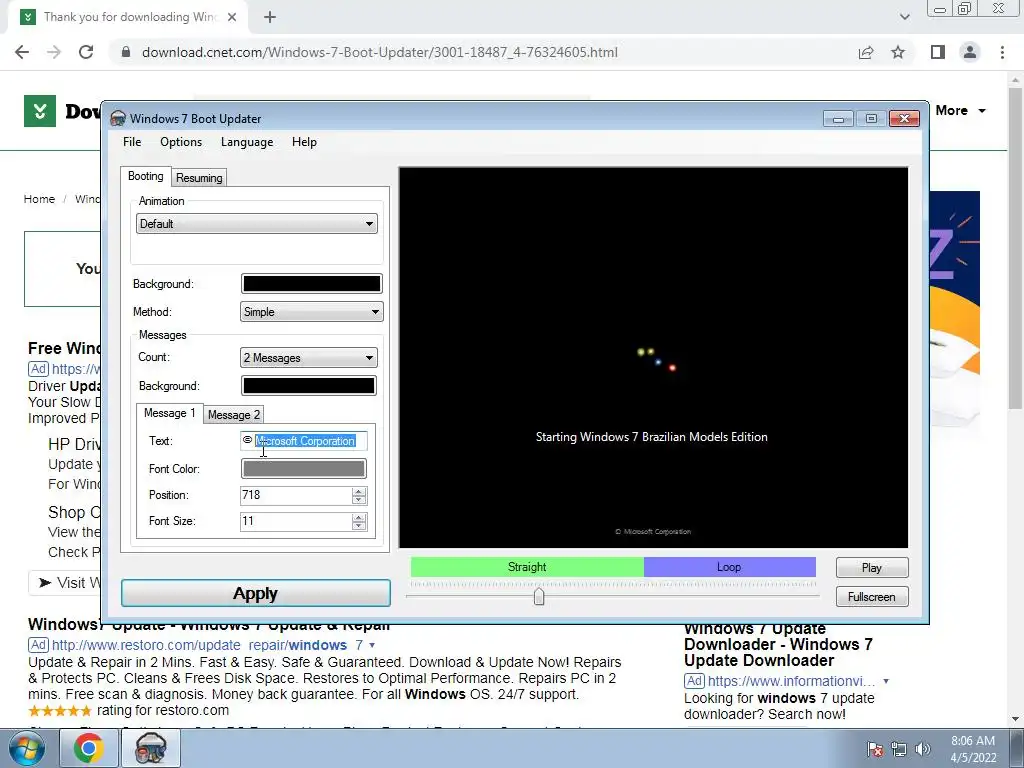Click the network tray icon

tap(899, 750)
